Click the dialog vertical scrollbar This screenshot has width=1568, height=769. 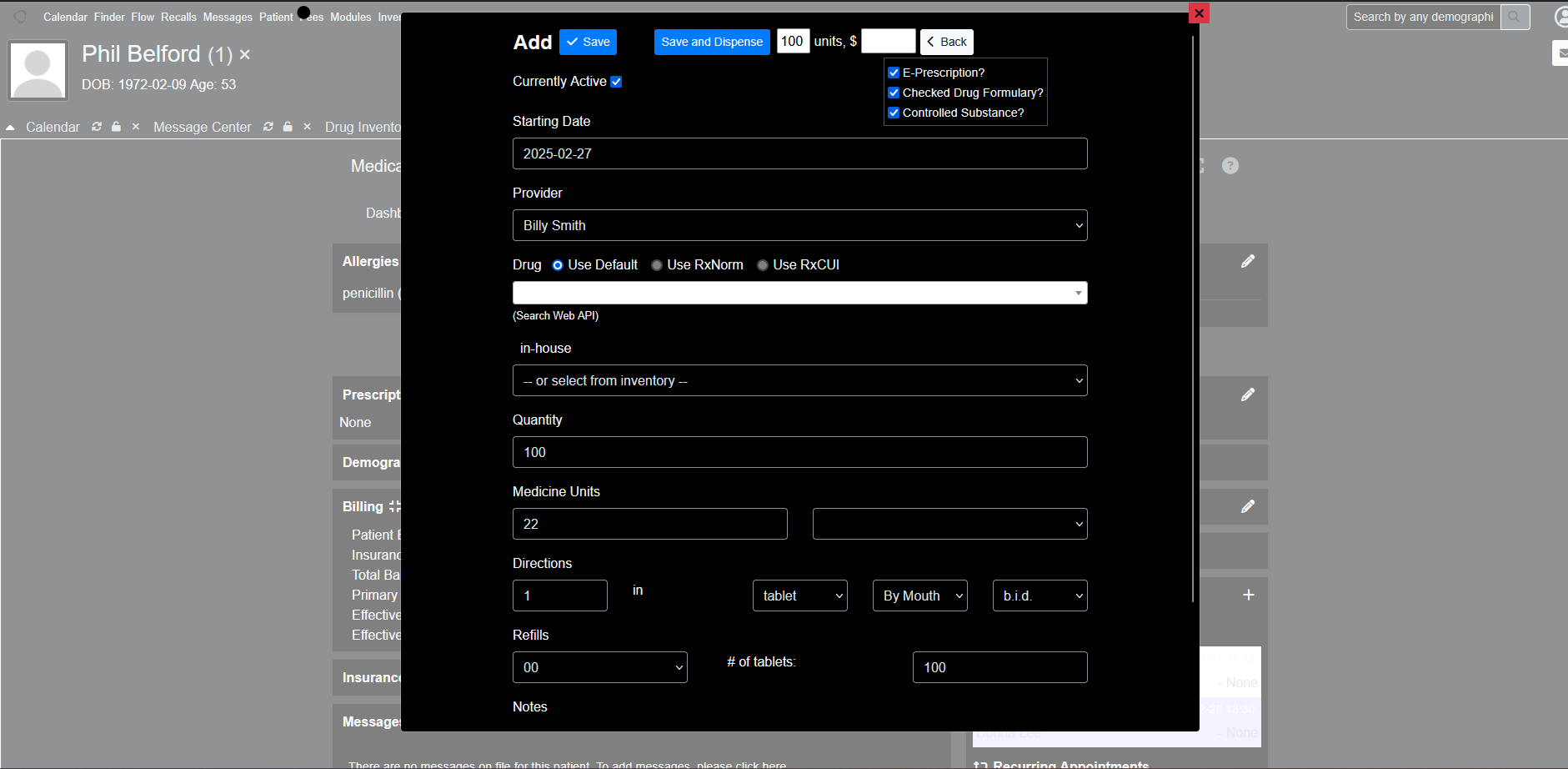click(x=1194, y=317)
